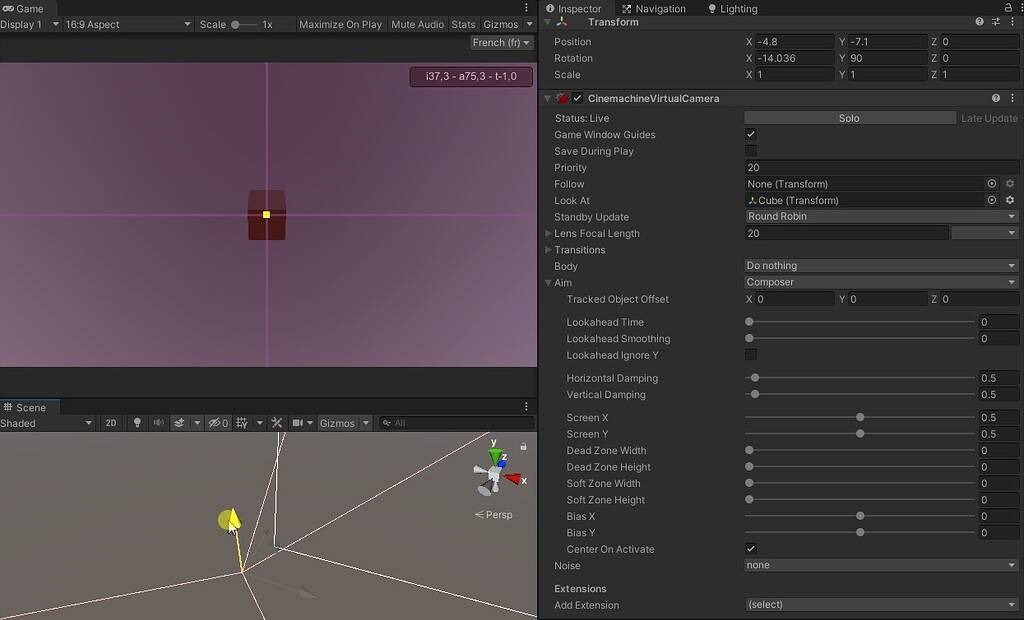
Task: Click Maximize On Play
Action: click(340, 24)
